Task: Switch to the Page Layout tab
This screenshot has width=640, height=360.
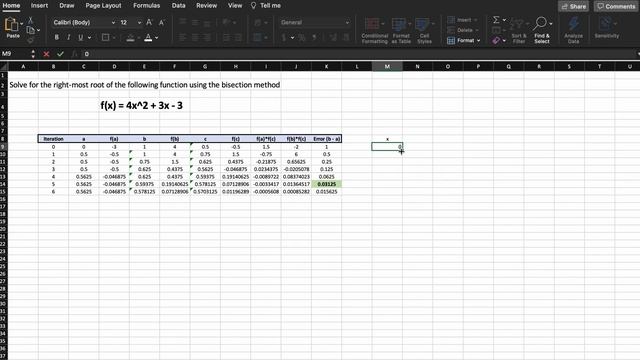Action: (103, 6)
